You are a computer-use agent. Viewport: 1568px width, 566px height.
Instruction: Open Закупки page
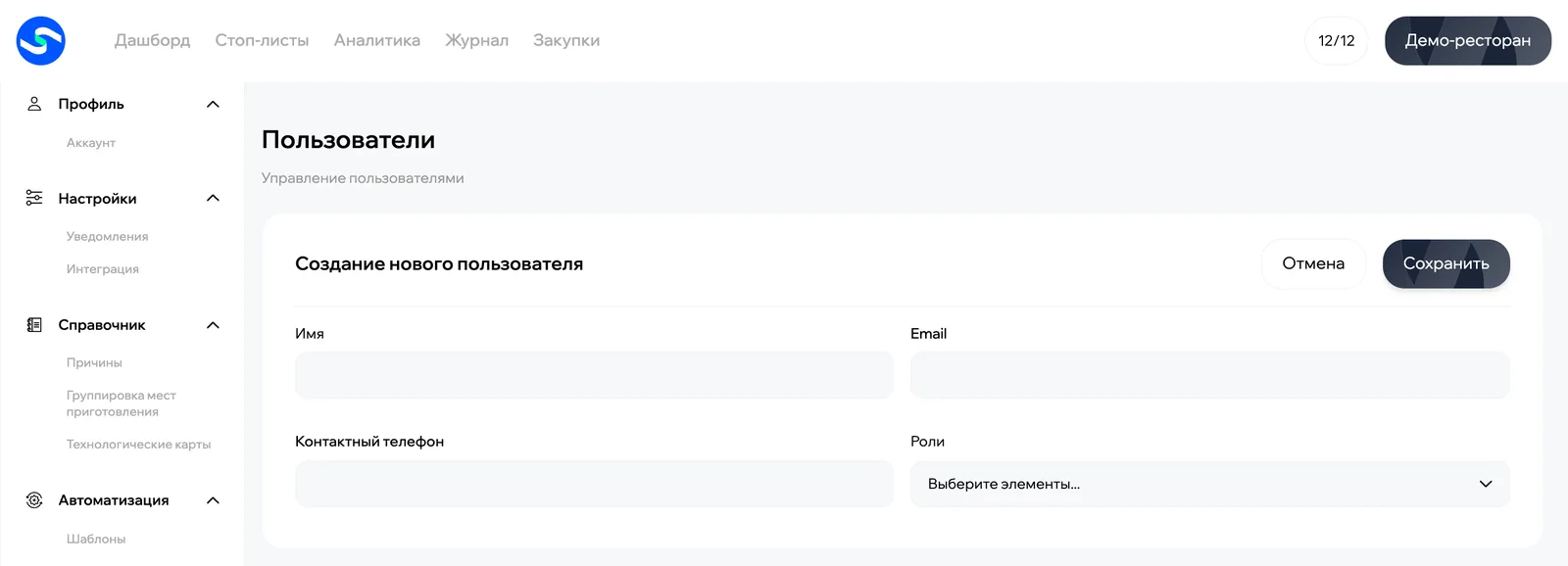coord(566,40)
